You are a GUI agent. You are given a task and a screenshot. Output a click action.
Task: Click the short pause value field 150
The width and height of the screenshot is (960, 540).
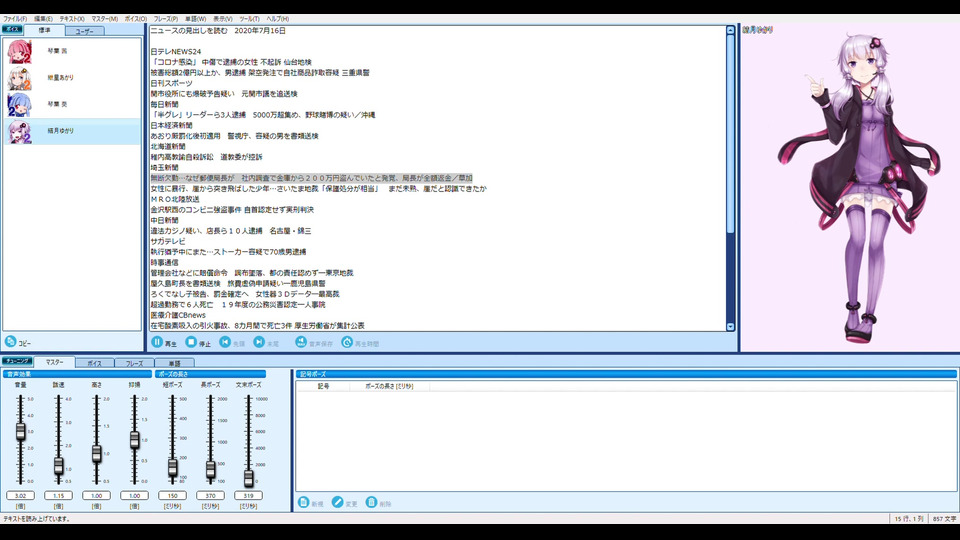(x=172, y=495)
